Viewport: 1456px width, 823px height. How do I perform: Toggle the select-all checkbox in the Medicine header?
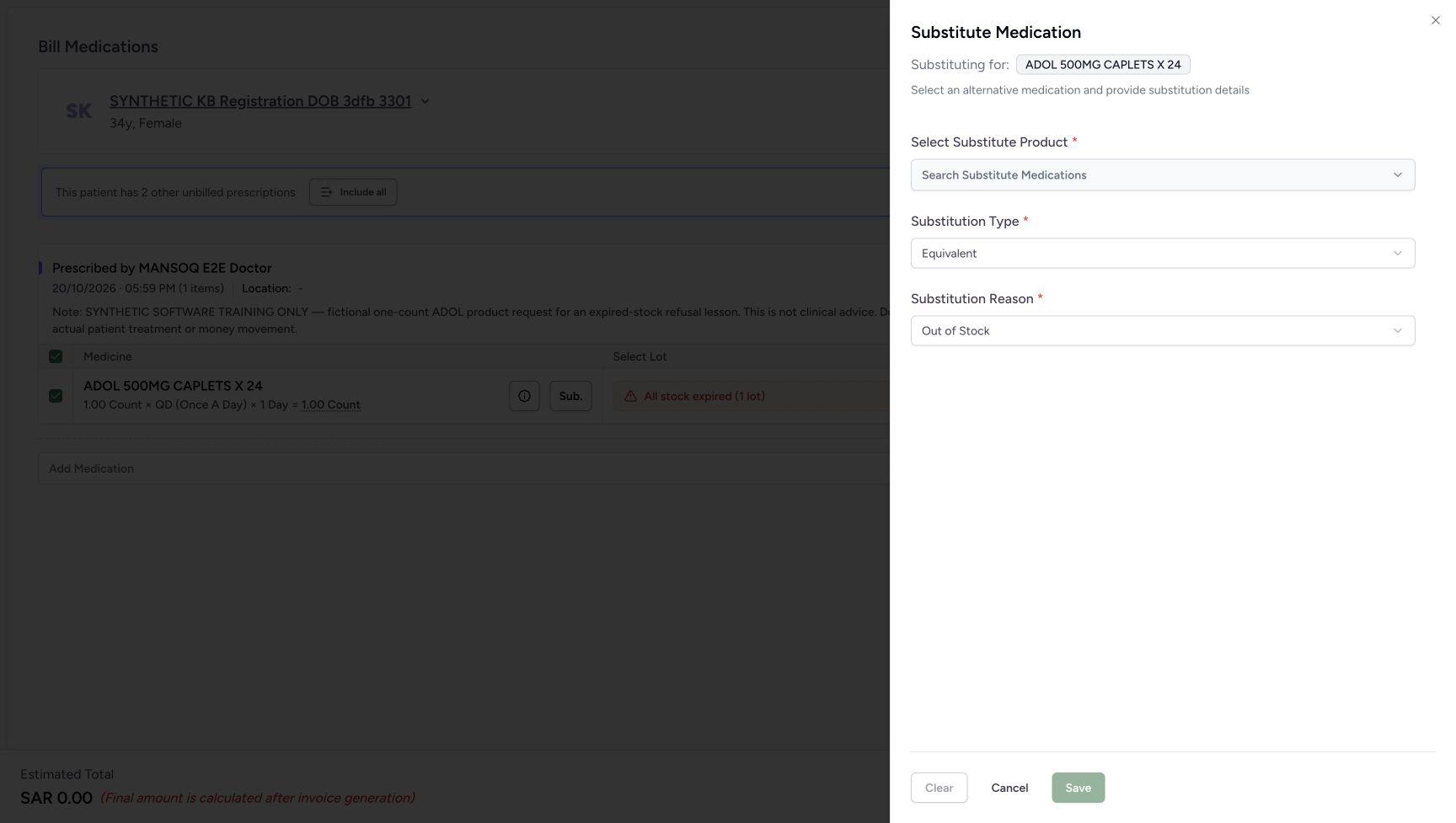[x=56, y=356]
